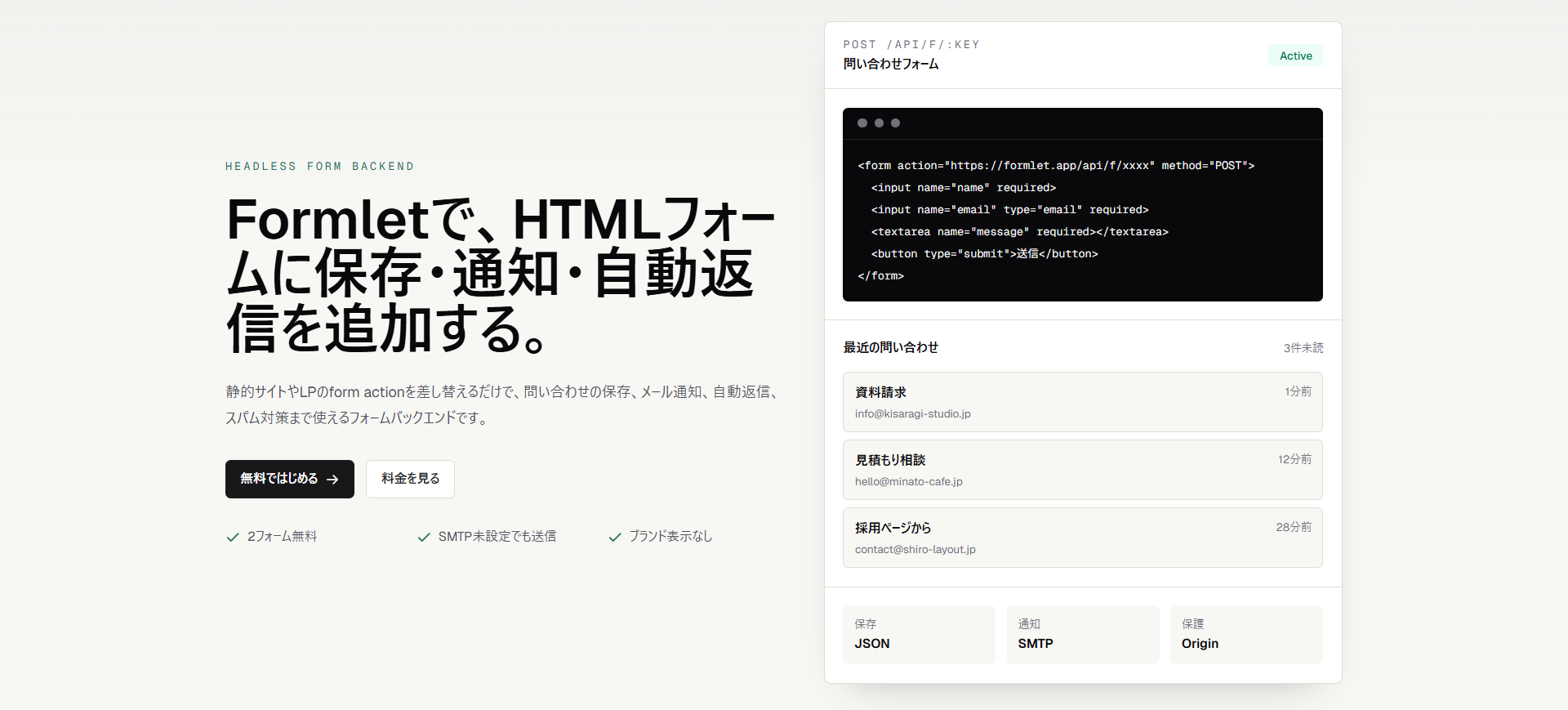This screenshot has height=710, width=1568.
Task: Click the 無料ではじめる button
Action: (290, 479)
